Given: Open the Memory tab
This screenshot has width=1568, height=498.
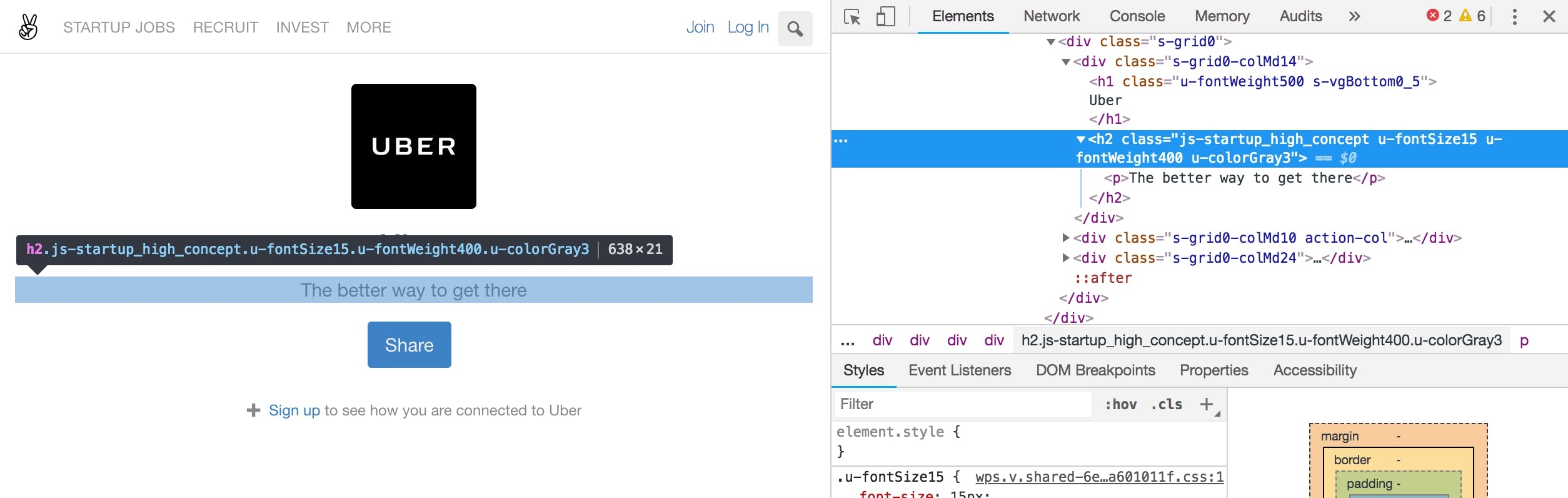Looking at the screenshot, I should (1222, 16).
